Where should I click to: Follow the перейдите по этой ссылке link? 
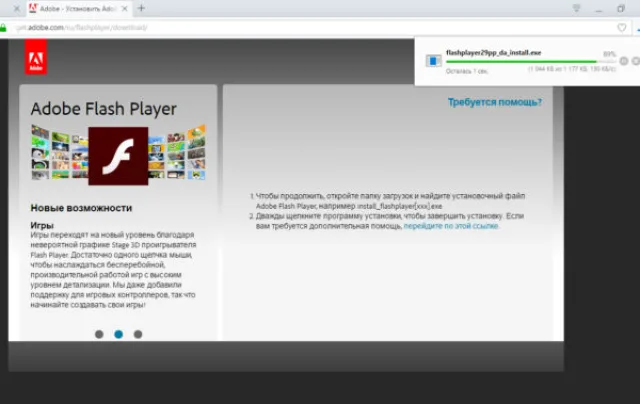[451, 226]
